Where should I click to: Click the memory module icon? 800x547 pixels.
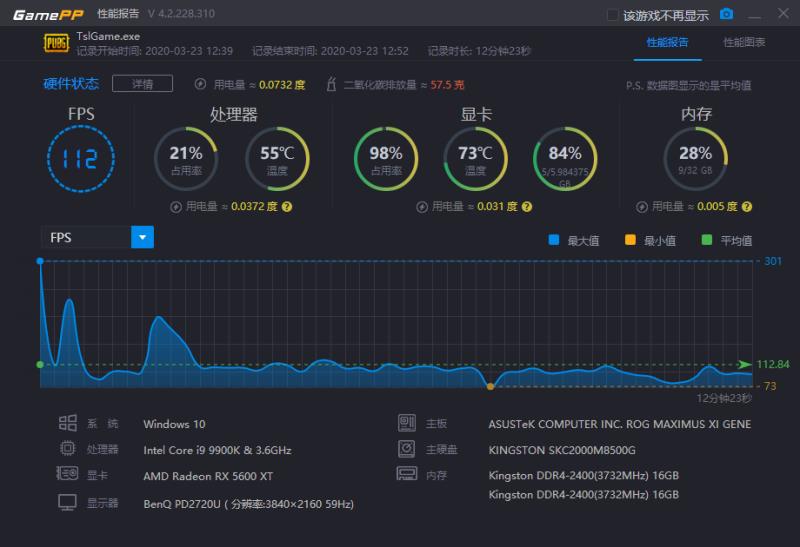407,474
